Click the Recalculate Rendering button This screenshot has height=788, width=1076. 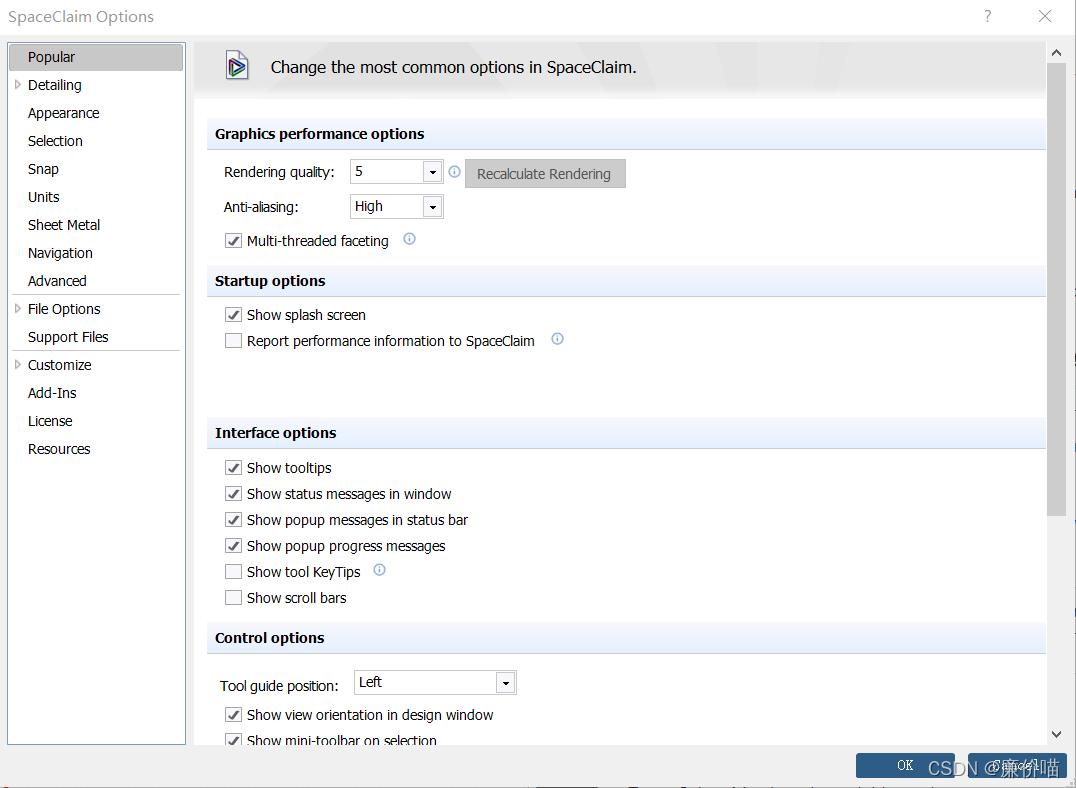(x=545, y=174)
